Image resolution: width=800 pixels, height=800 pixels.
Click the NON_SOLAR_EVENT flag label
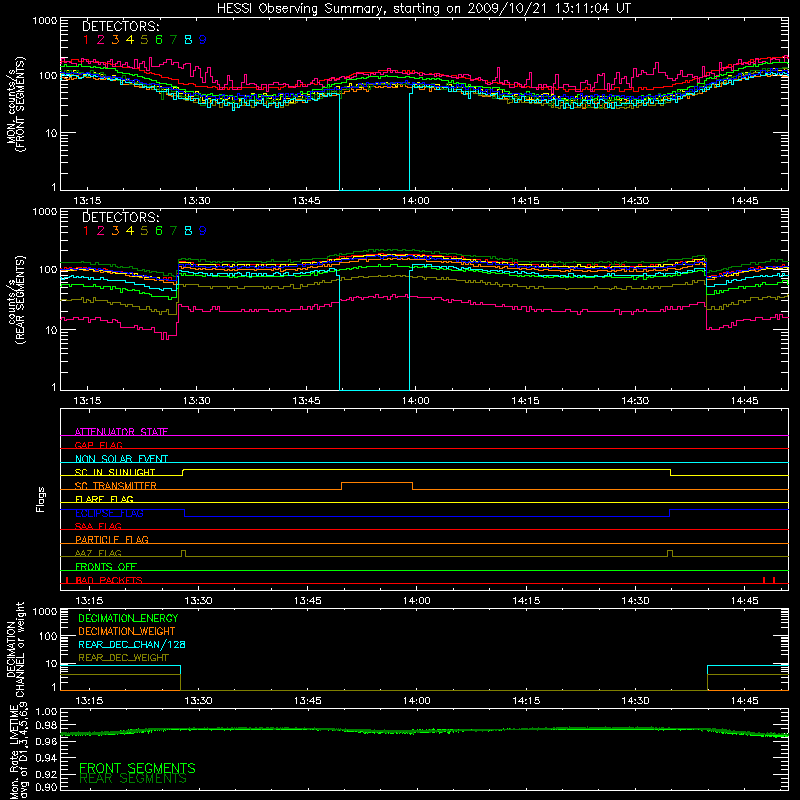[121, 459]
